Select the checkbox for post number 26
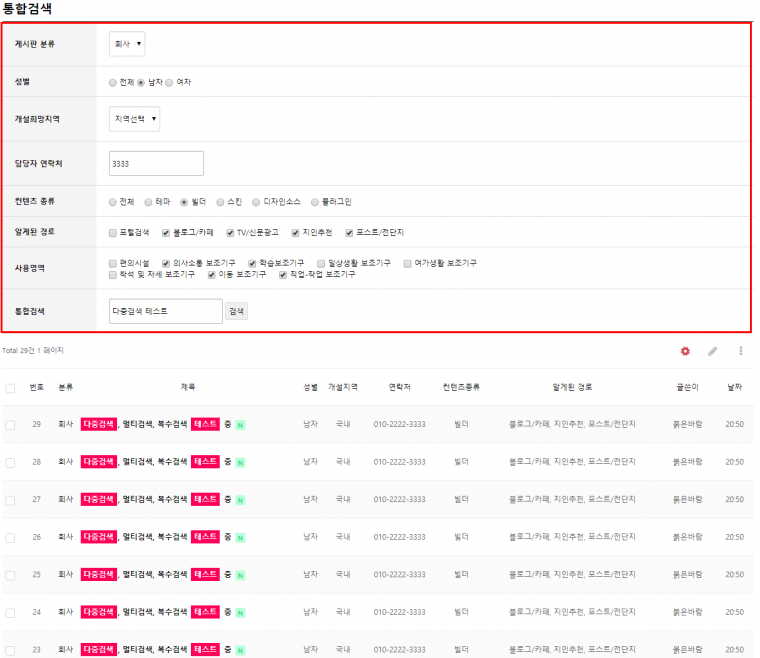Image resolution: width=760 pixels, height=658 pixels. [x=10, y=537]
